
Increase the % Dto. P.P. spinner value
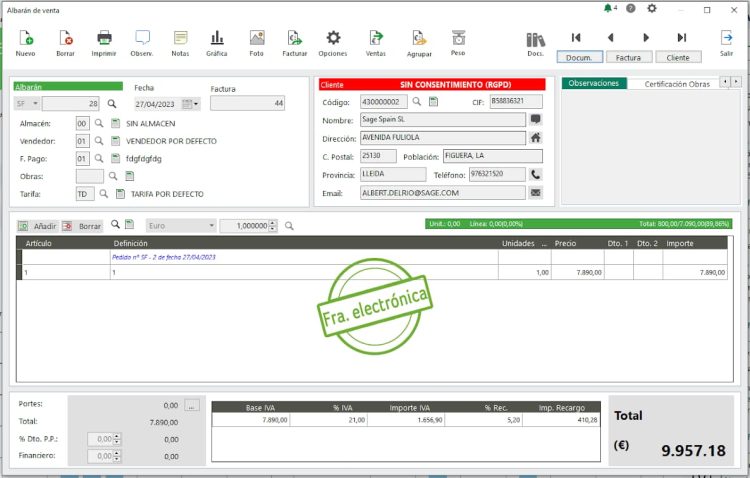point(120,436)
